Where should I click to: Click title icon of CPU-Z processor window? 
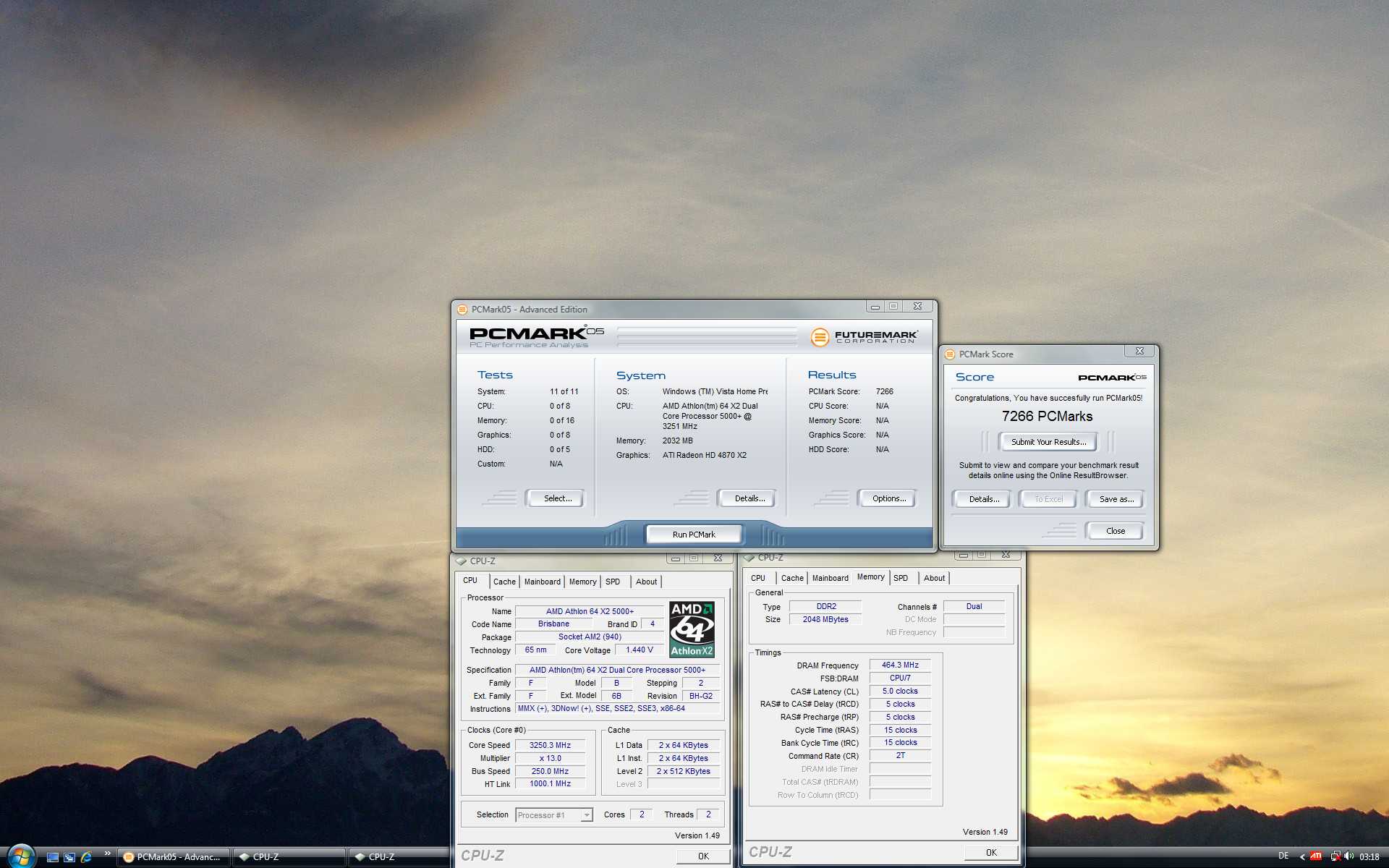(461, 561)
